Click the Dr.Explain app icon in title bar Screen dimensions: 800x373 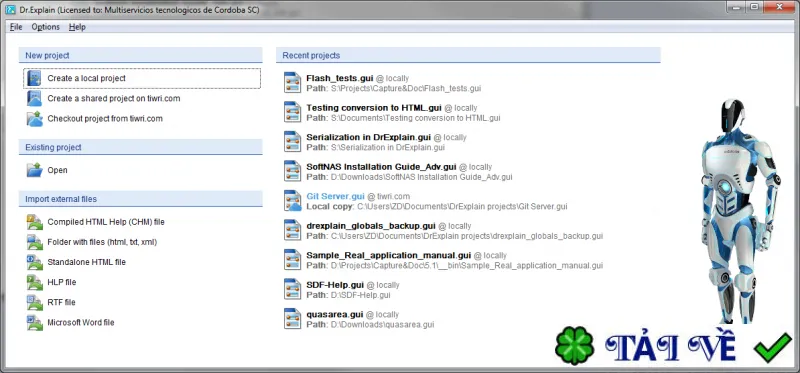tap(10, 9)
